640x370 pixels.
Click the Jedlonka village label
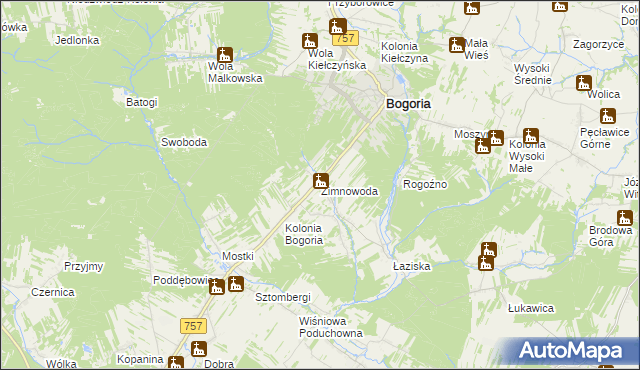77,40
